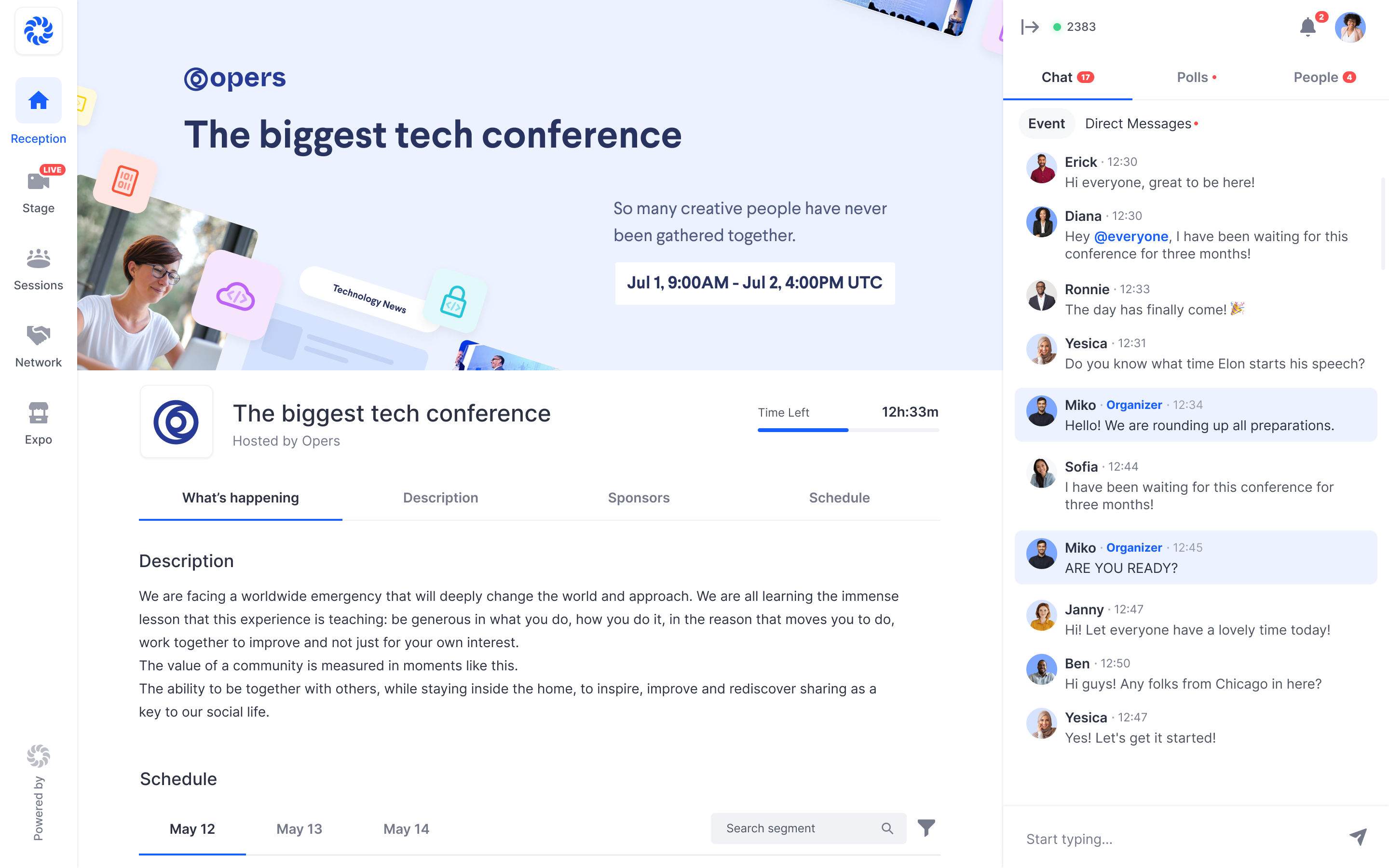Select the Sponsors tab

pyautogui.click(x=638, y=497)
